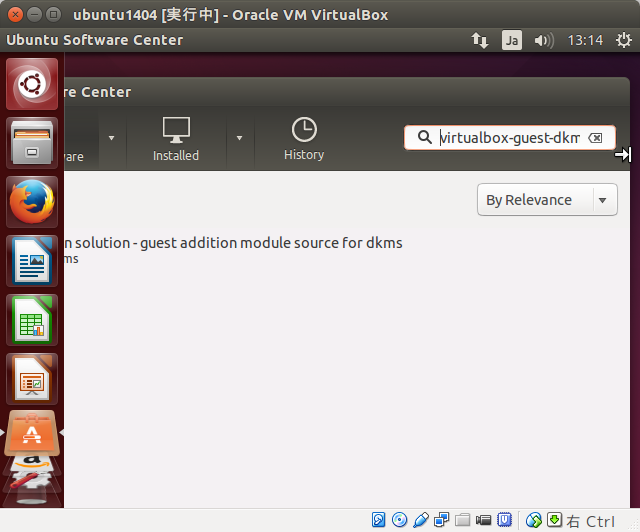Clear the search text with the backspace icon
Viewport: 640px width, 532px height.
click(x=595, y=138)
